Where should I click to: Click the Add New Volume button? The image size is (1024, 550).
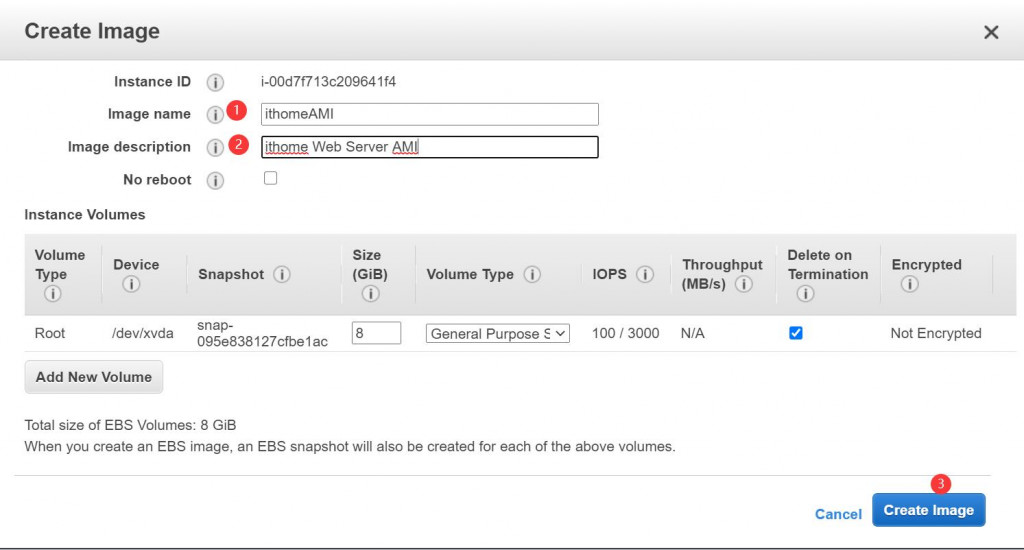click(x=93, y=377)
